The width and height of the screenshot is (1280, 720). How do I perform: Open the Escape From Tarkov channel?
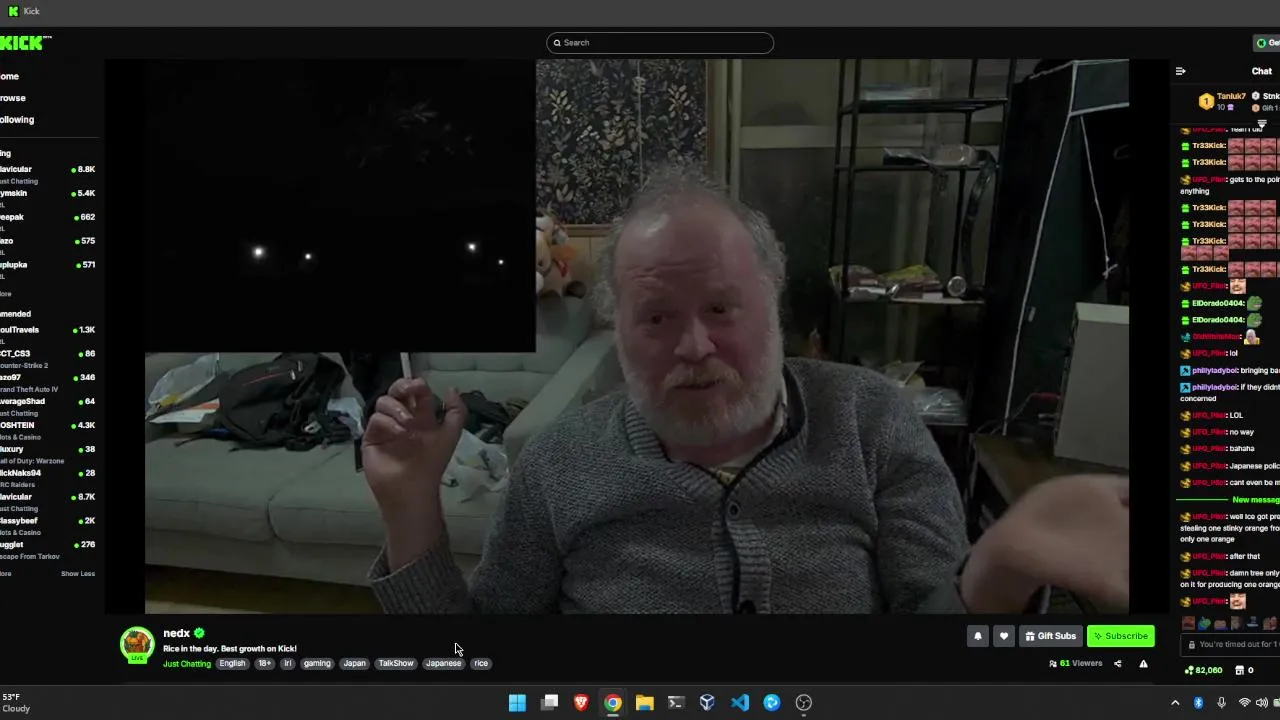coord(48,549)
